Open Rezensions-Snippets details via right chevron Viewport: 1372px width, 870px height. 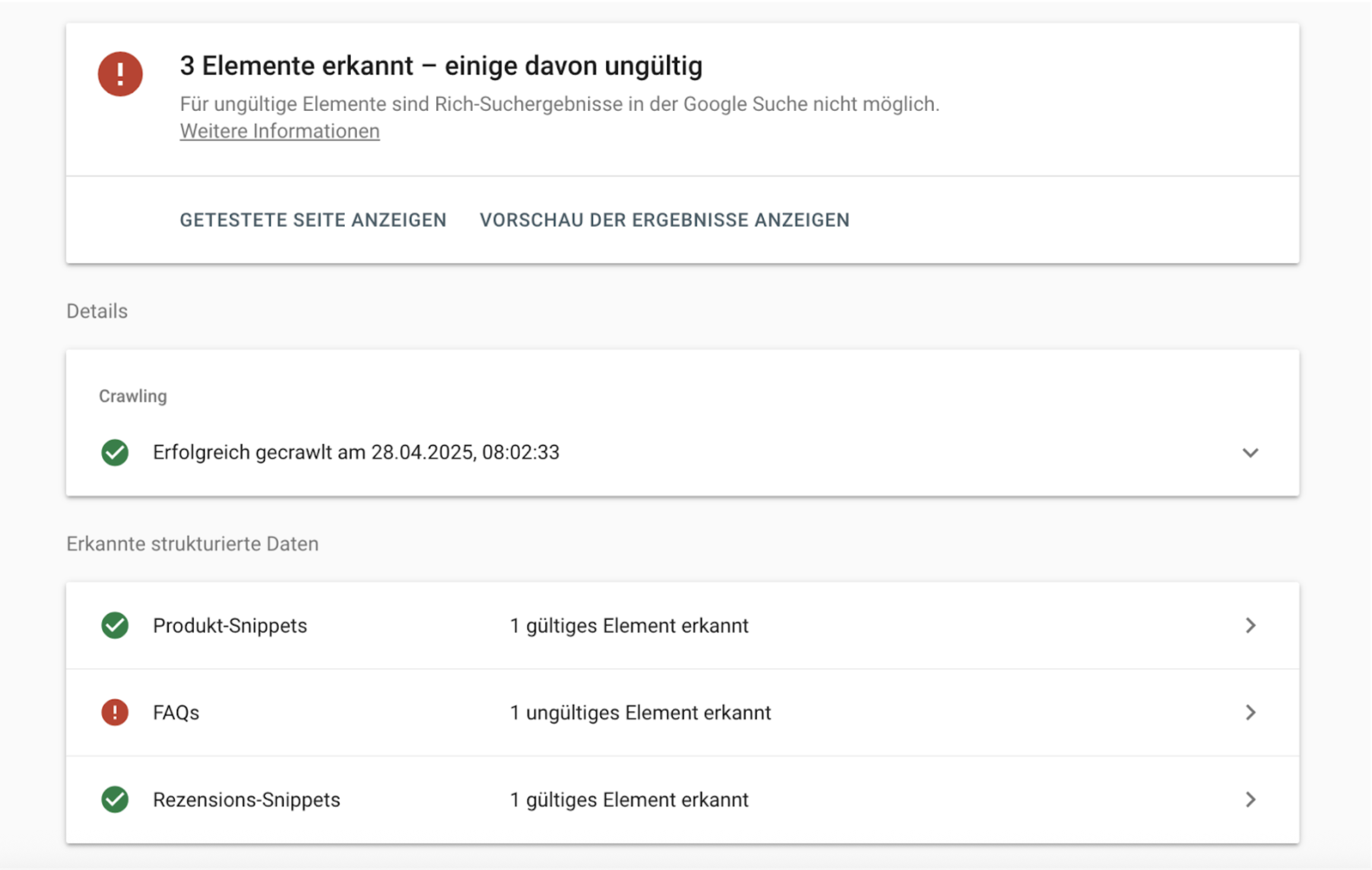(x=1250, y=799)
